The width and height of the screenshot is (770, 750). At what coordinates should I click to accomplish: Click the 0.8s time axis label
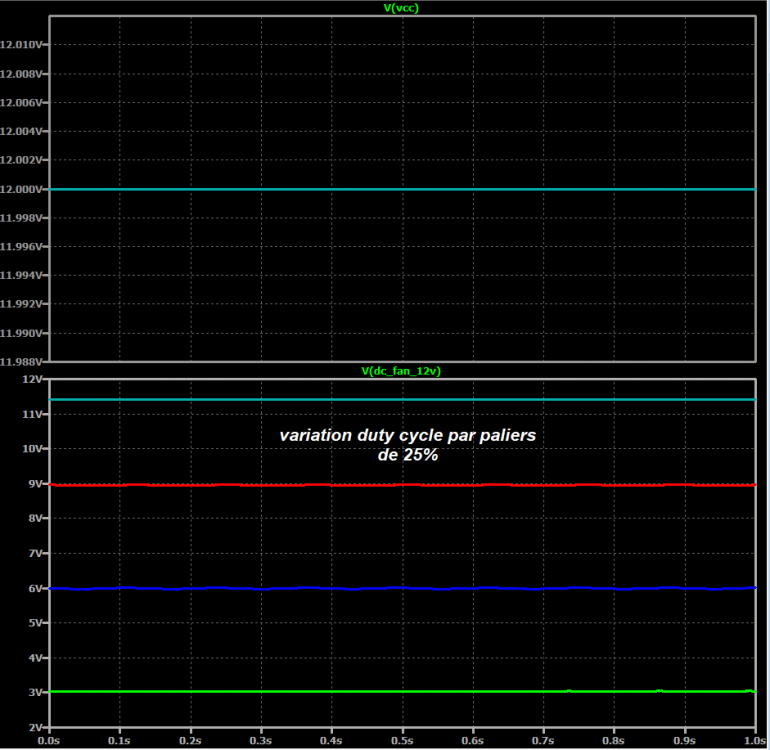(x=614, y=741)
